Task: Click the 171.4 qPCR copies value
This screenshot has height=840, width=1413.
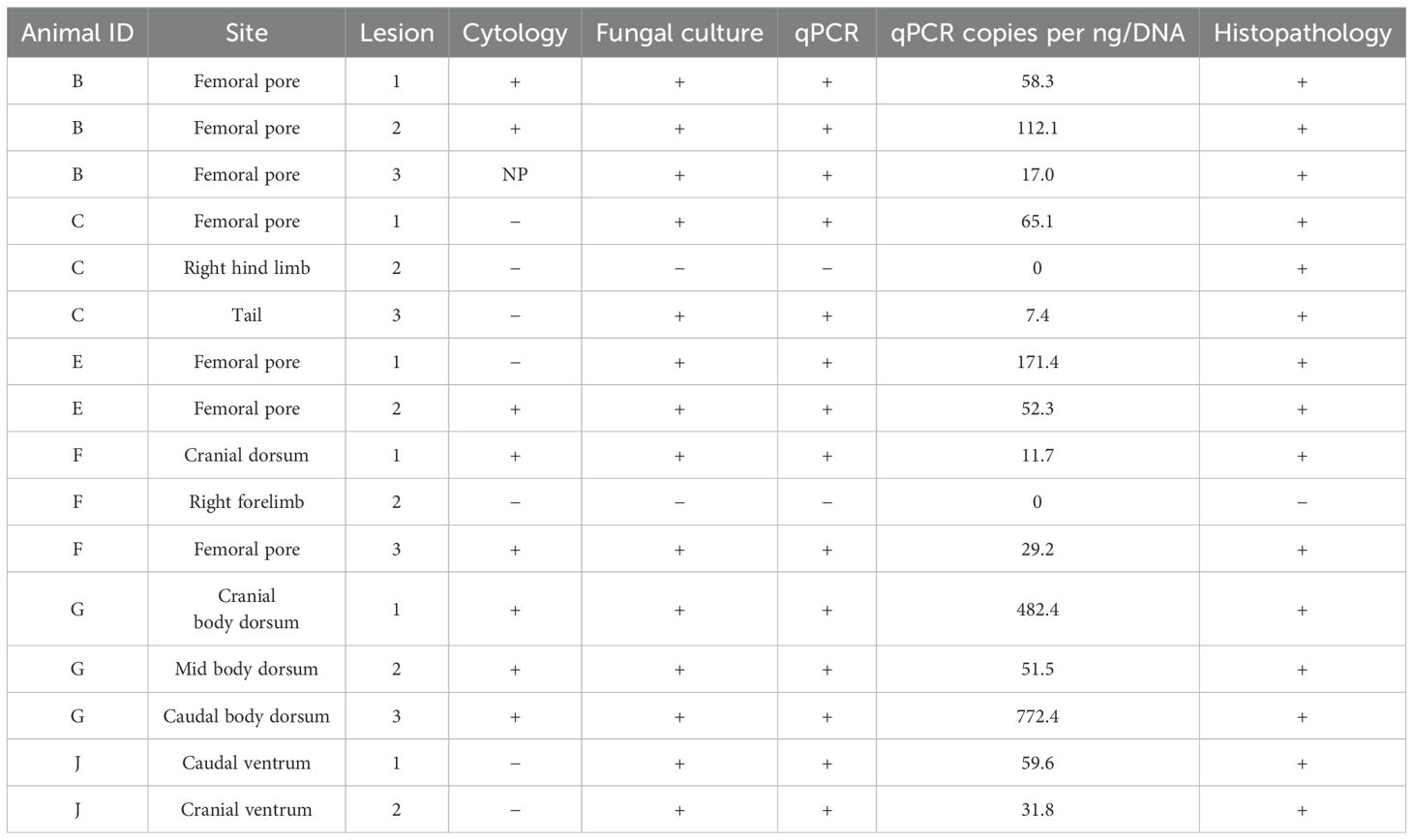Action: pos(1037,362)
